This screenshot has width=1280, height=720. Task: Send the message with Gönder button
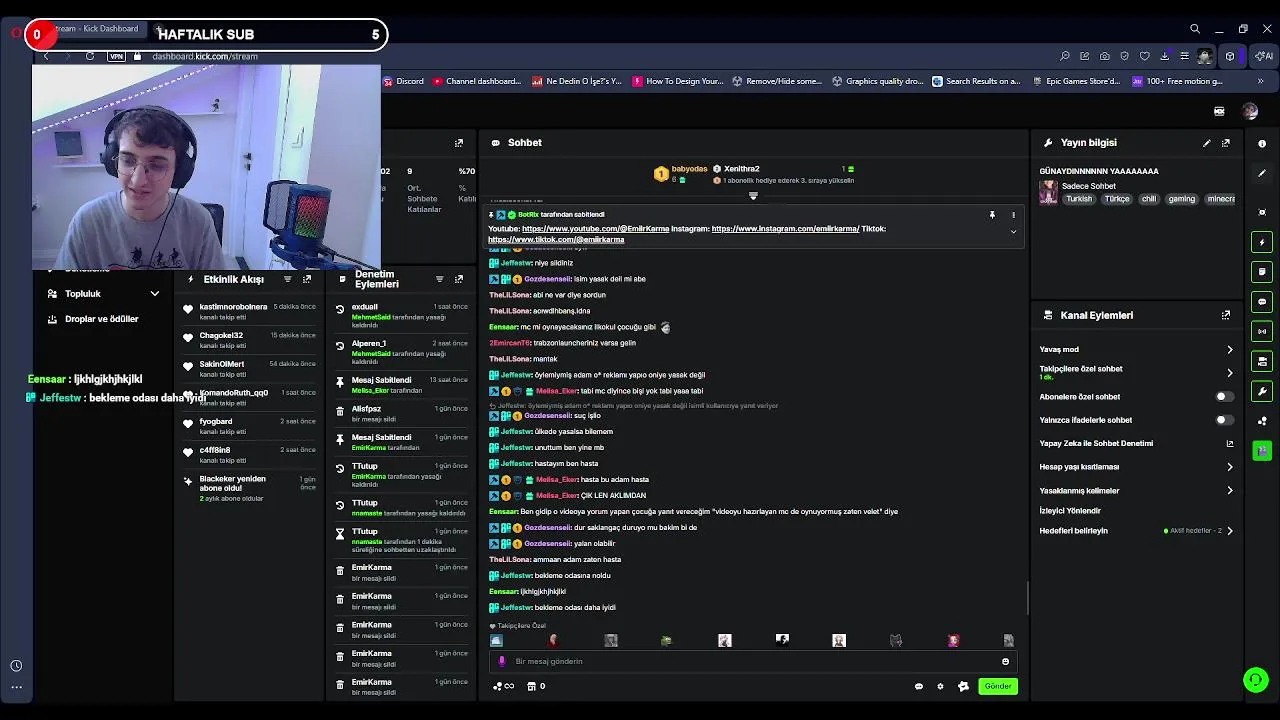pyautogui.click(x=998, y=686)
